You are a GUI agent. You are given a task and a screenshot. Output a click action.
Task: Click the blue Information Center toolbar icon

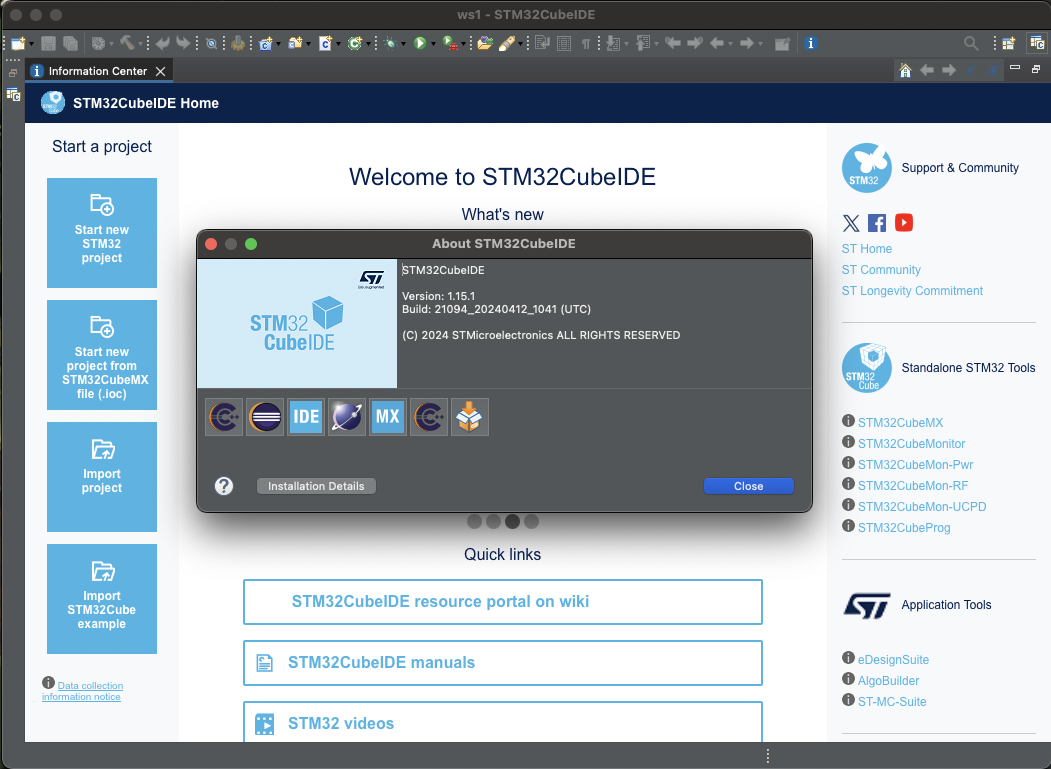coord(810,44)
